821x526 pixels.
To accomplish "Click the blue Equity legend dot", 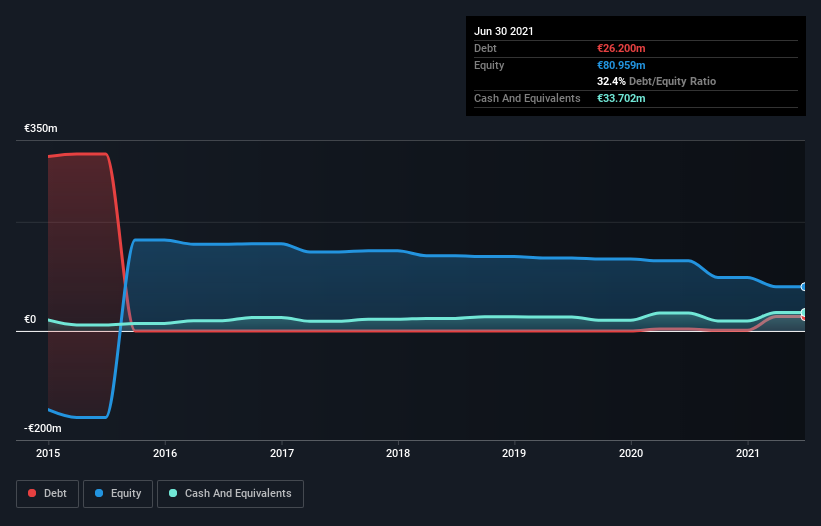I will 99,493.
